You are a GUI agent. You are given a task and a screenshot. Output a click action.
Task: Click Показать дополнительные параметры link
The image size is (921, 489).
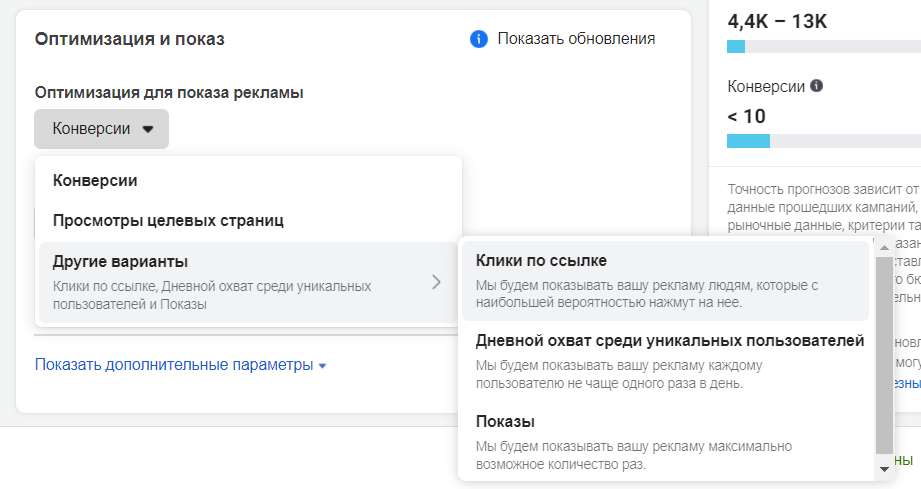(x=174, y=365)
